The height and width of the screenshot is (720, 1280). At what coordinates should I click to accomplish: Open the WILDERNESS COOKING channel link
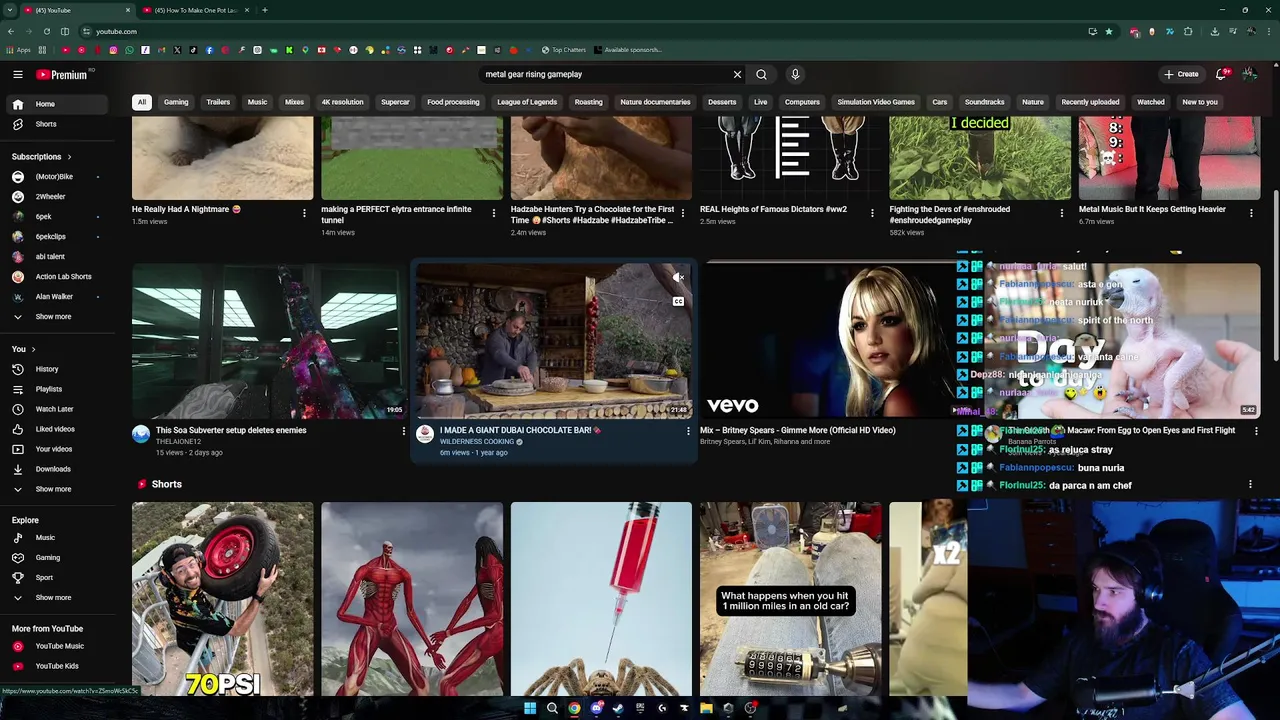pyautogui.click(x=477, y=442)
